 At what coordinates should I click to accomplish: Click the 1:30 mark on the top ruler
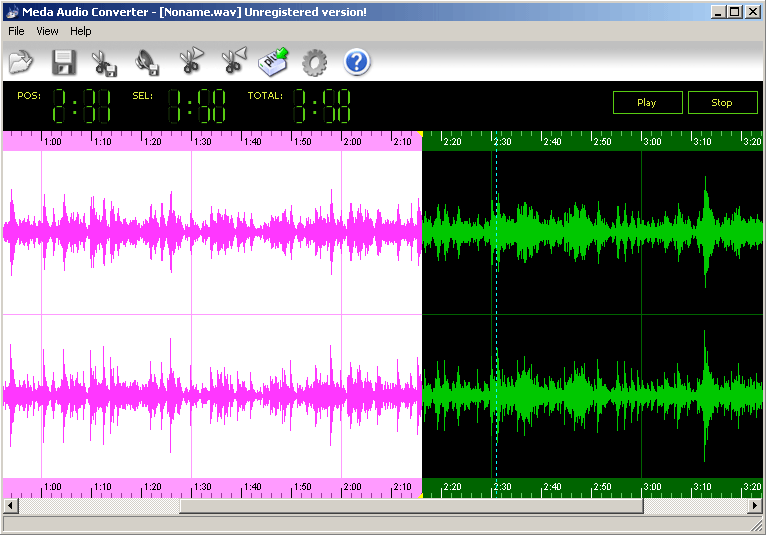click(x=202, y=142)
